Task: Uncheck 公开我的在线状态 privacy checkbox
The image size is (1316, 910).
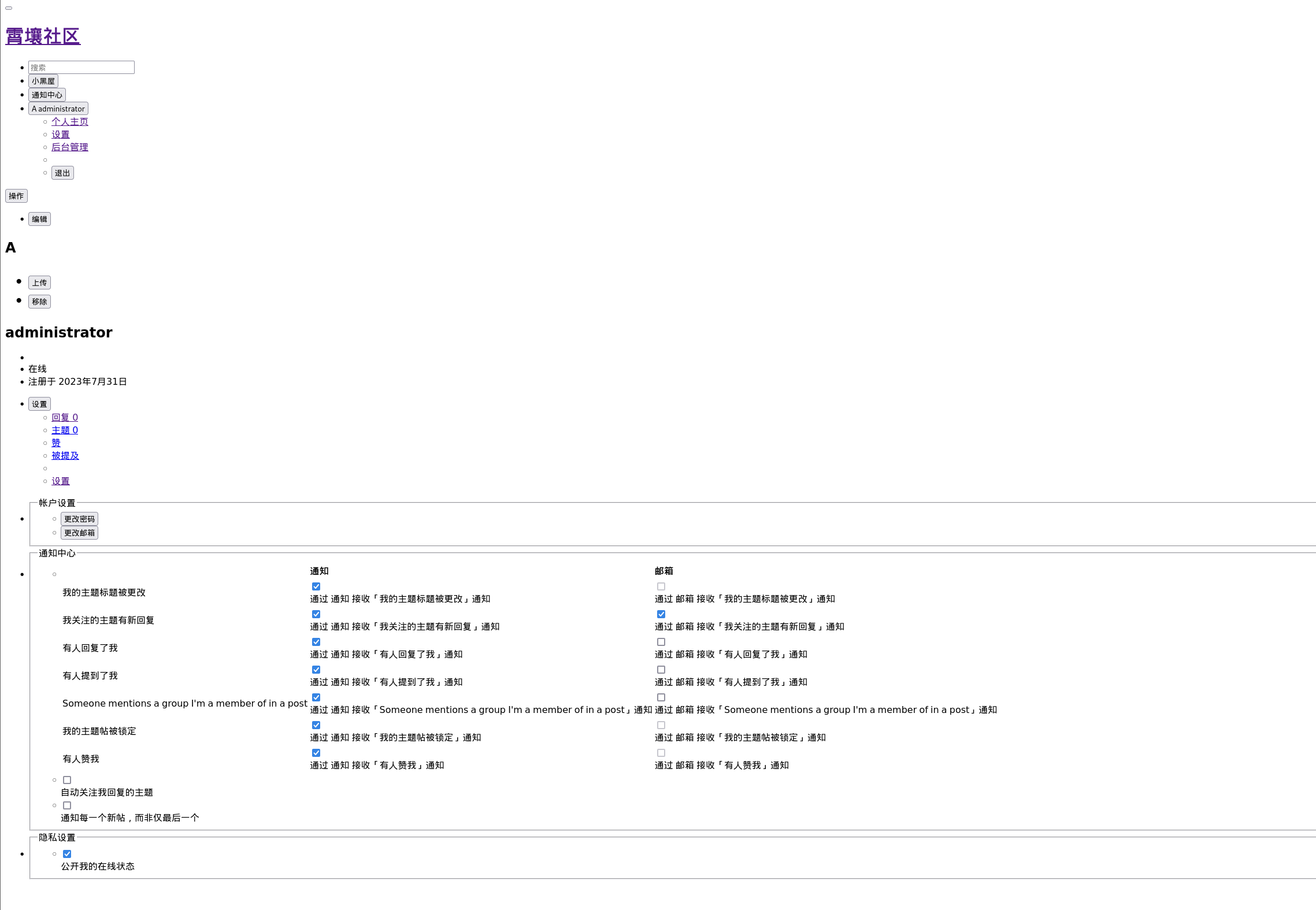Action: [67, 854]
